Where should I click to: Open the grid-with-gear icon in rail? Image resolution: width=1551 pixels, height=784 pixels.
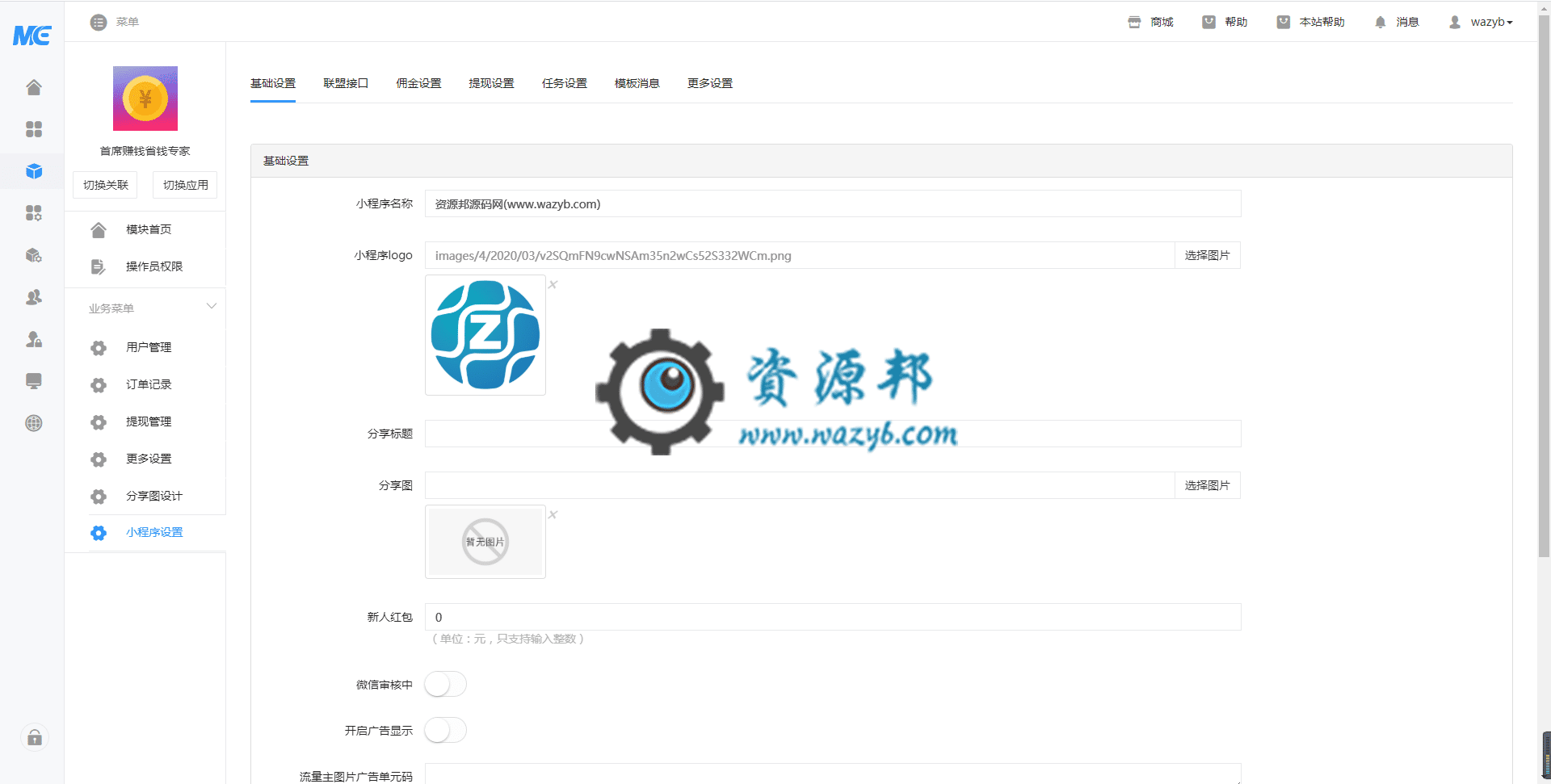pyautogui.click(x=34, y=213)
